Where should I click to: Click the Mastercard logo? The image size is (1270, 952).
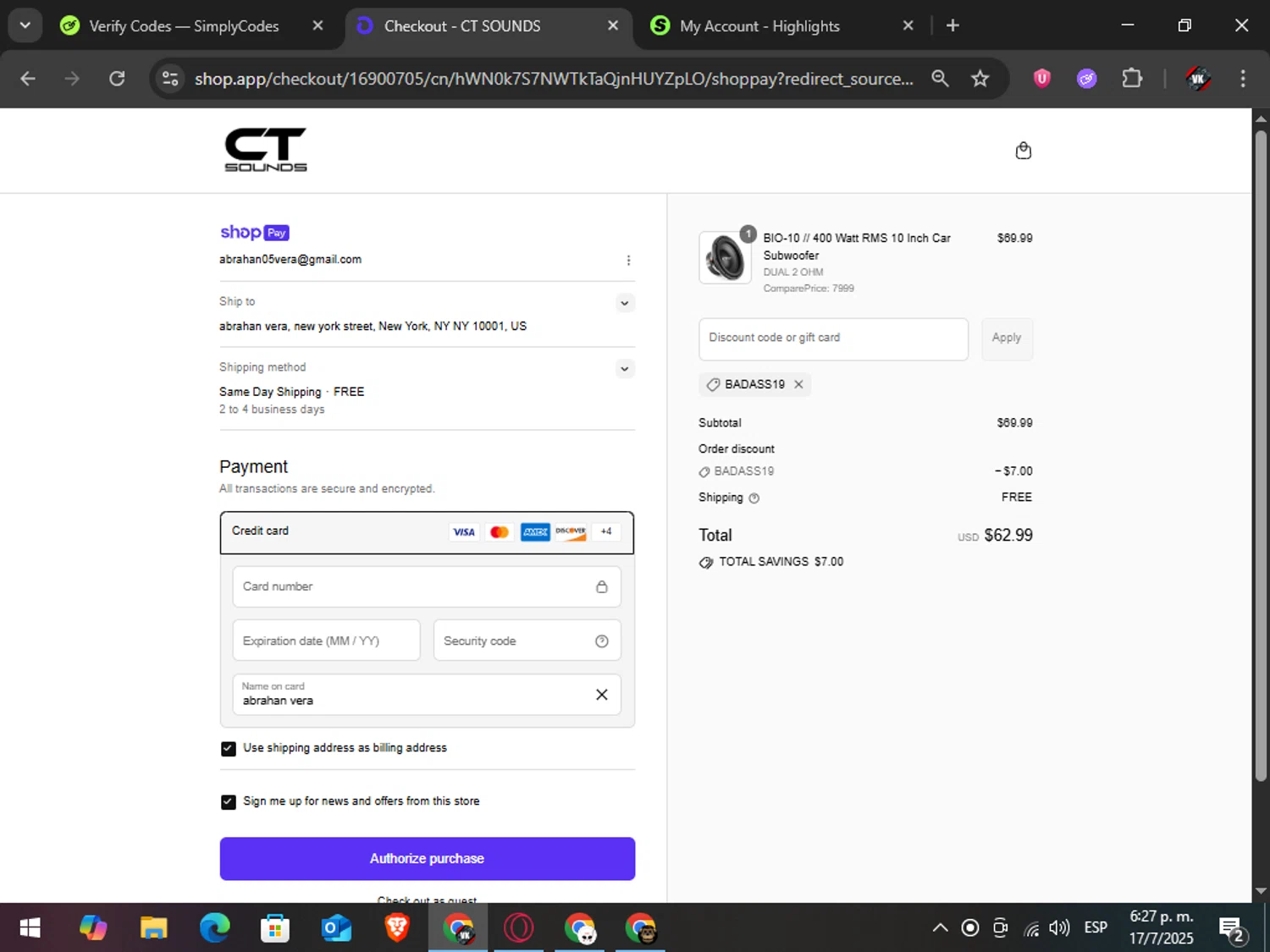tap(500, 532)
